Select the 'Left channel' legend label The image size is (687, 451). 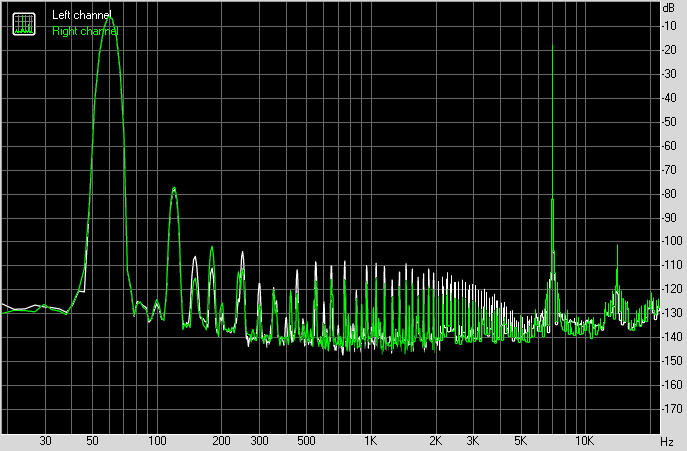click(81, 15)
